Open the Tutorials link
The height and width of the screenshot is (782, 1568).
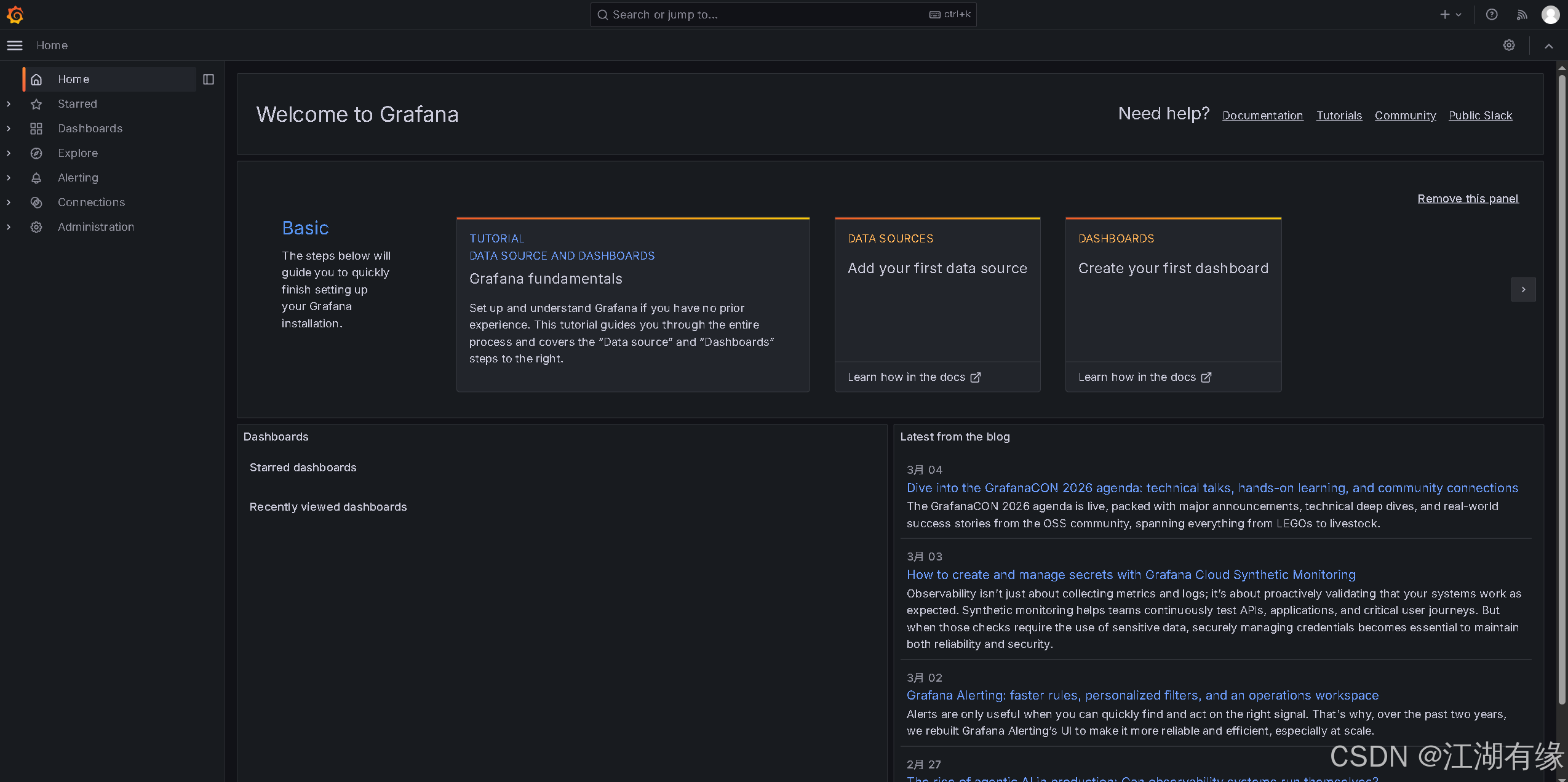point(1339,116)
